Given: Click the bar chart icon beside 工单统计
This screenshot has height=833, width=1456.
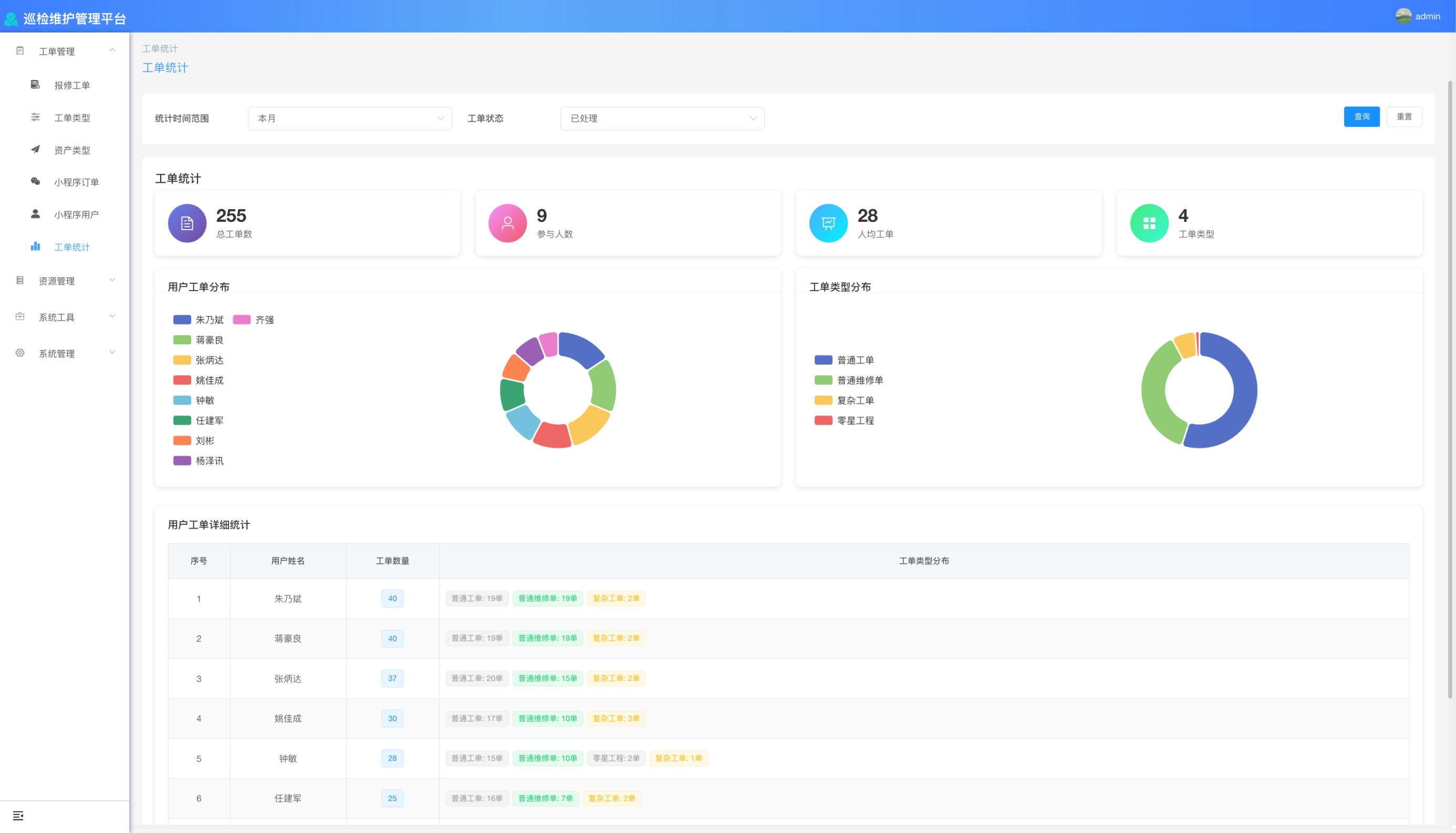Looking at the screenshot, I should click(35, 246).
